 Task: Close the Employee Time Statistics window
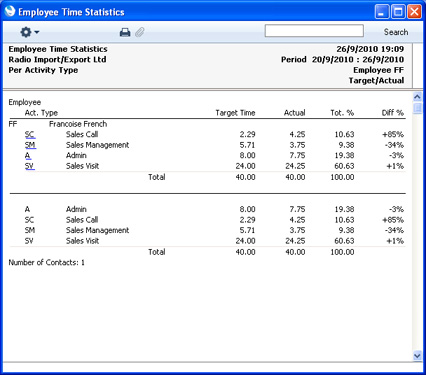click(x=414, y=12)
